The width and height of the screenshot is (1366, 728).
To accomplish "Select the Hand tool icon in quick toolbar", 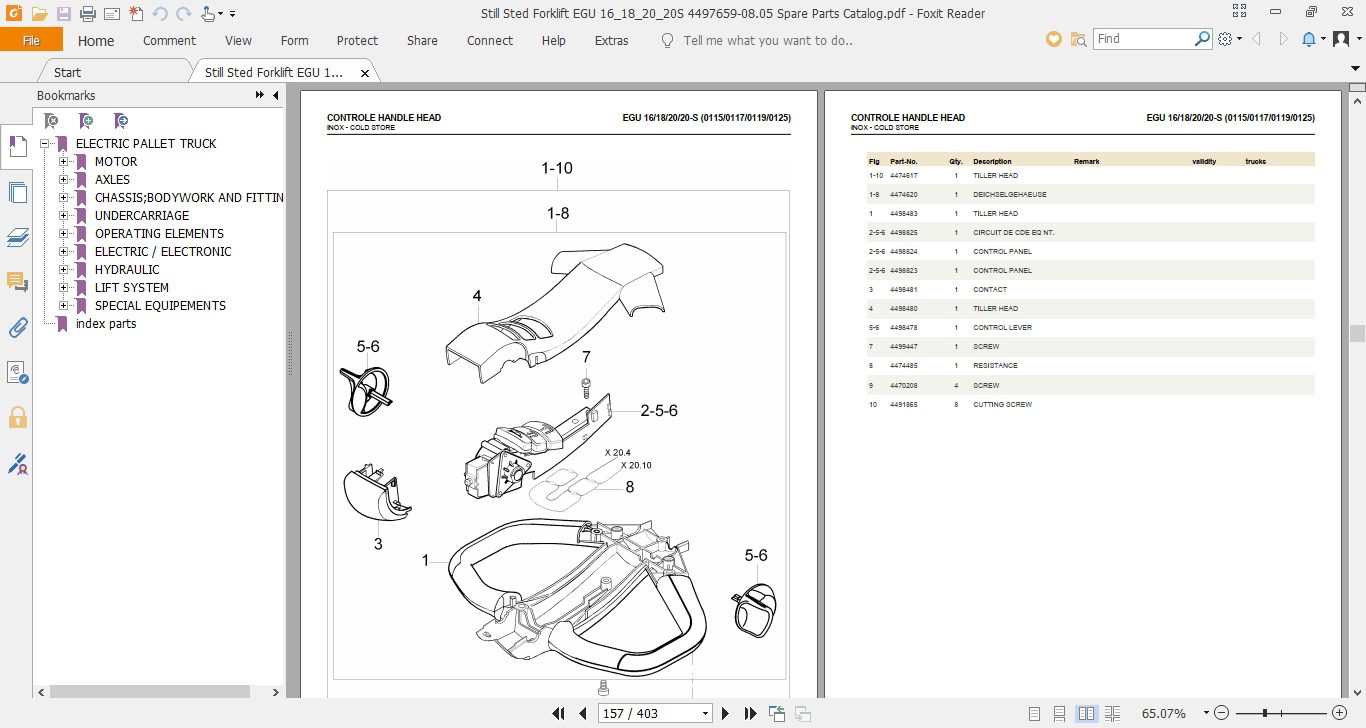I will (x=209, y=14).
